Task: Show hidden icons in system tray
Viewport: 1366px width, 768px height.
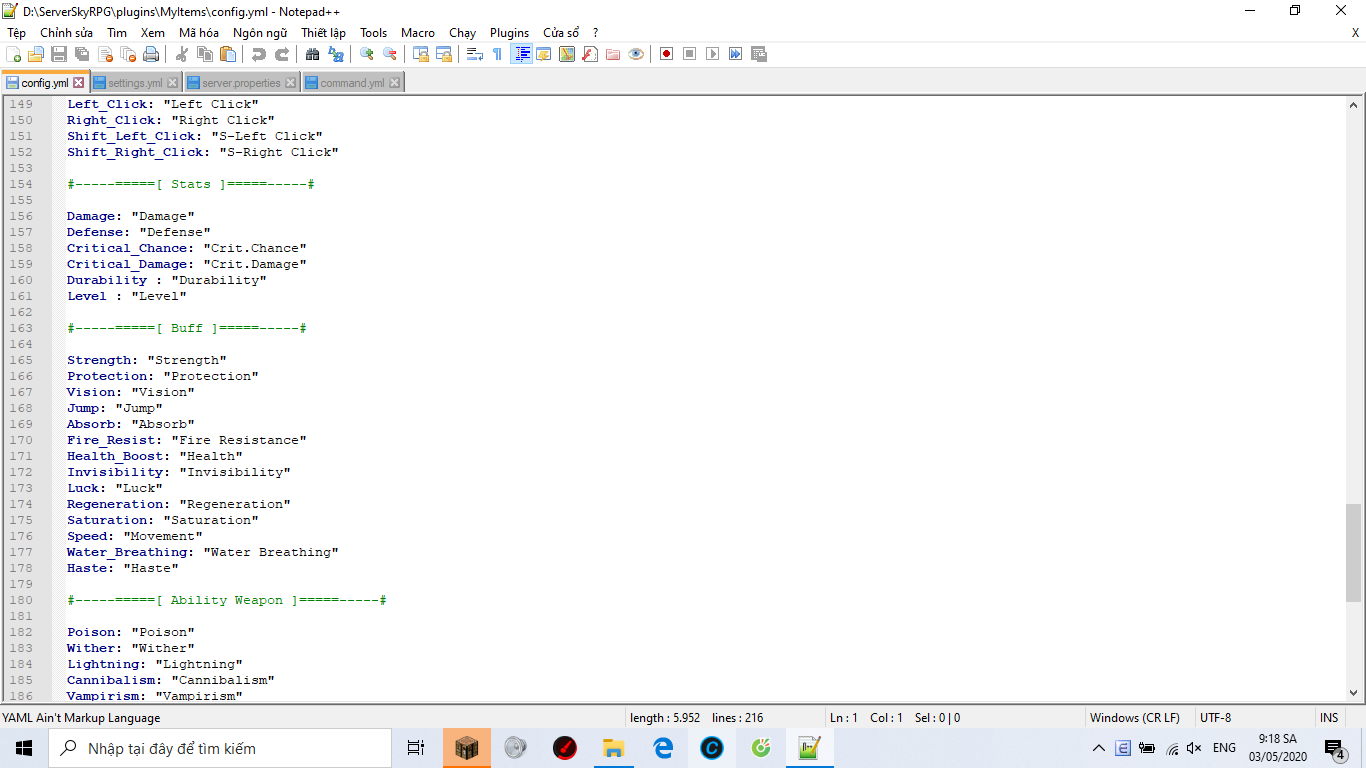Action: pos(1099,748)
